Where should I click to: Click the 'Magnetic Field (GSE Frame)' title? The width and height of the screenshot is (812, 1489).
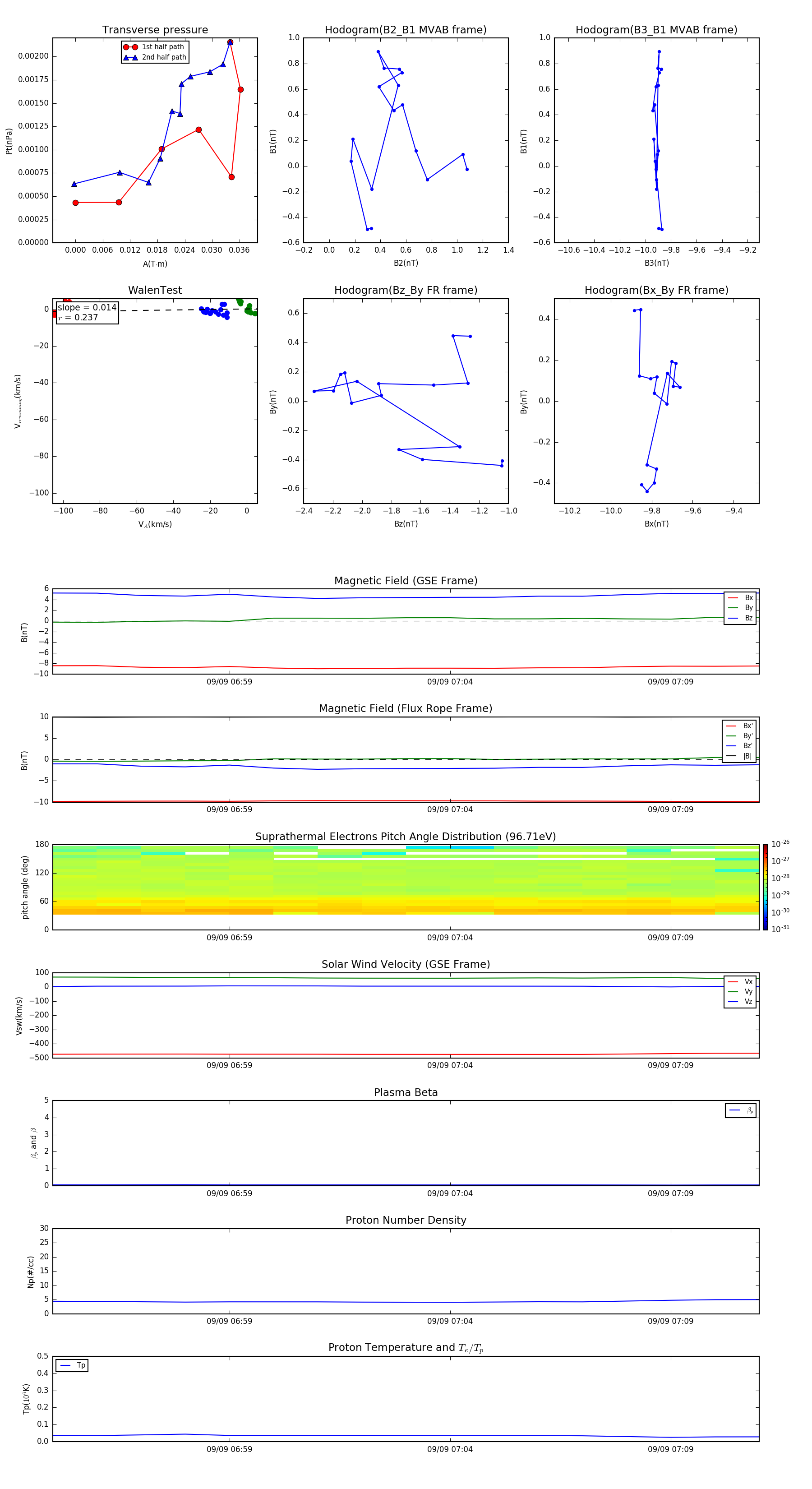click(x=406, y=581)
